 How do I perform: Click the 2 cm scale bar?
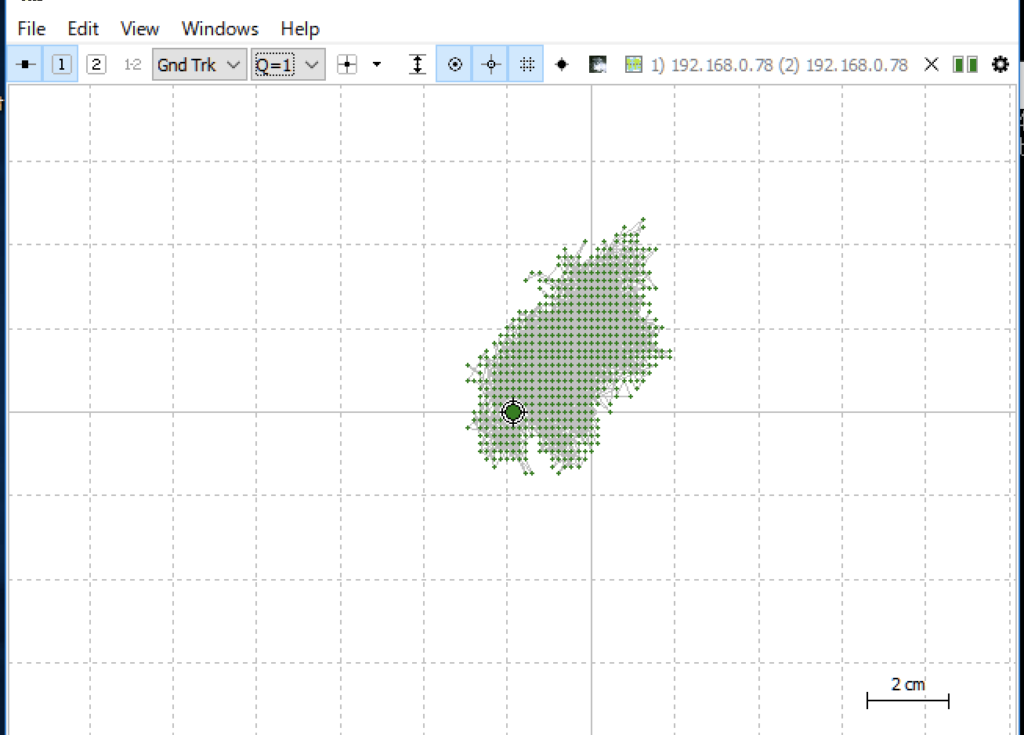tap(908, 693)
